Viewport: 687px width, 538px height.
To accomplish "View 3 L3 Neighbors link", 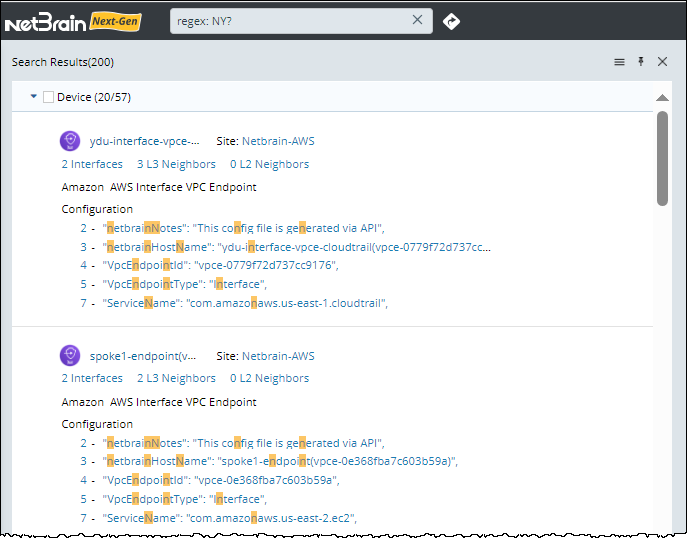I will coord(176,164).
